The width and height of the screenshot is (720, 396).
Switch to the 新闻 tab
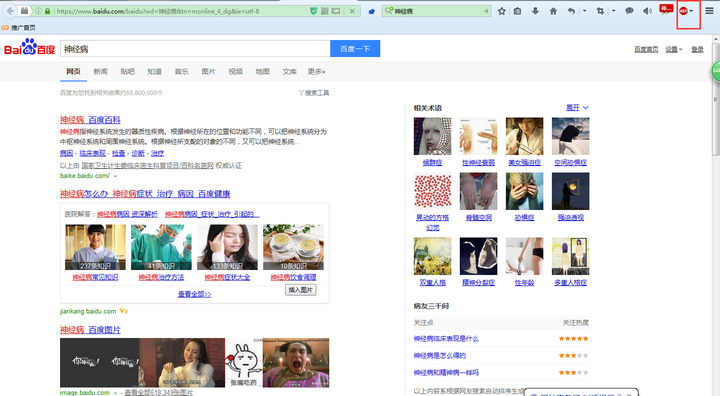click(x=101, y=71)
